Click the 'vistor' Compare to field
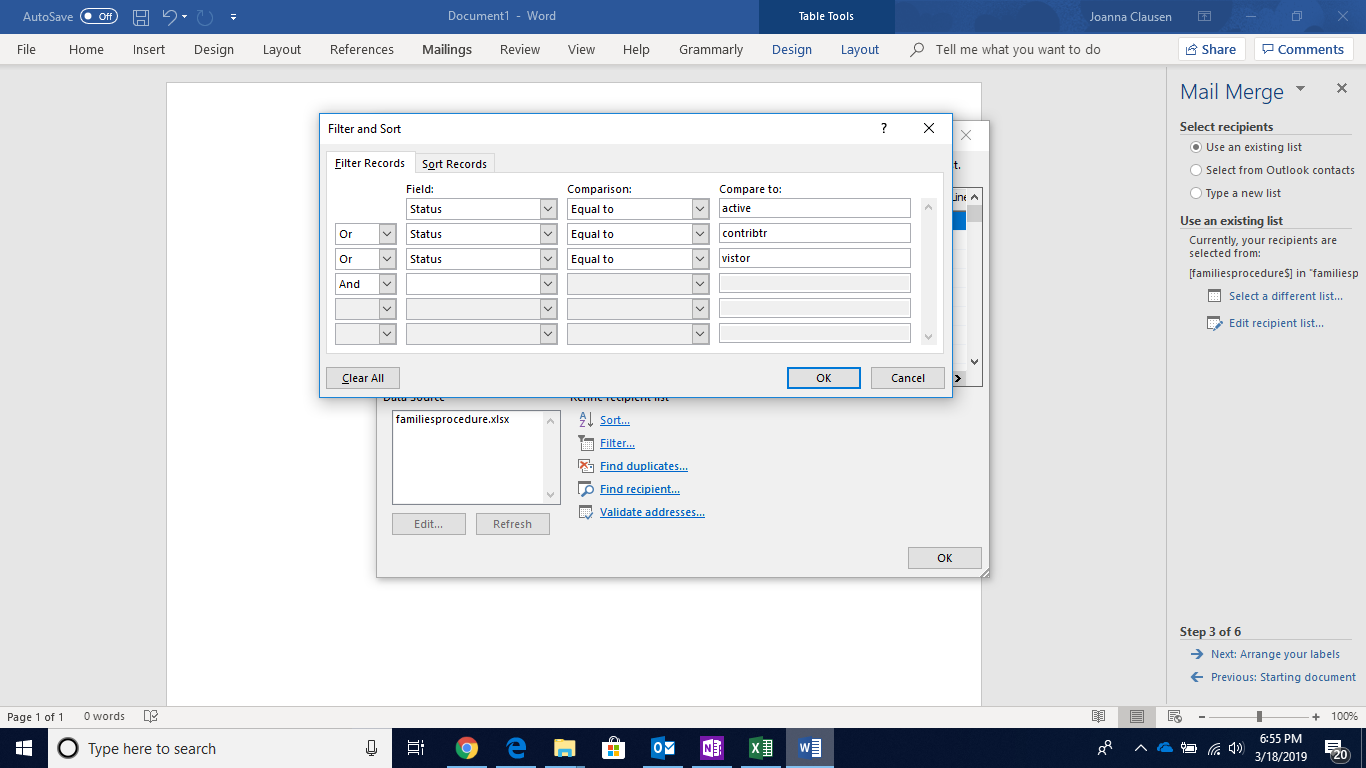 [x=815, y=258]
